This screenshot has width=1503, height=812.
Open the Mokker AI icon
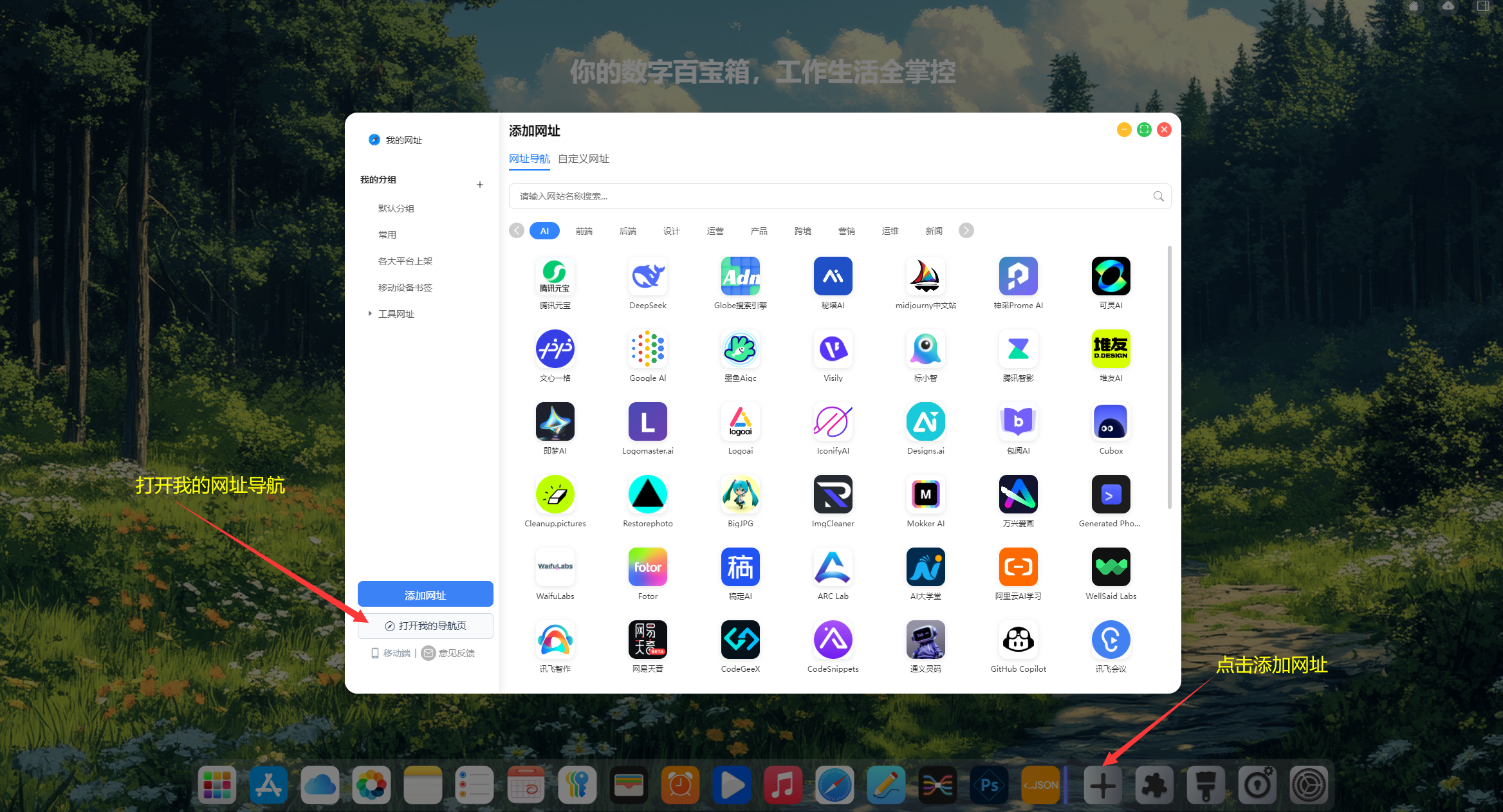(925, 494)
